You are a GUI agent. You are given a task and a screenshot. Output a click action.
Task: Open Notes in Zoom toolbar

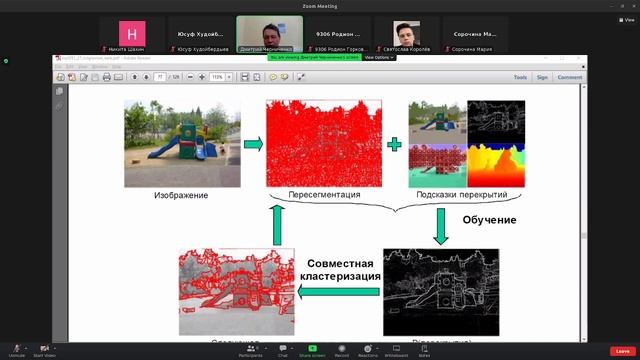coord(424,350)
